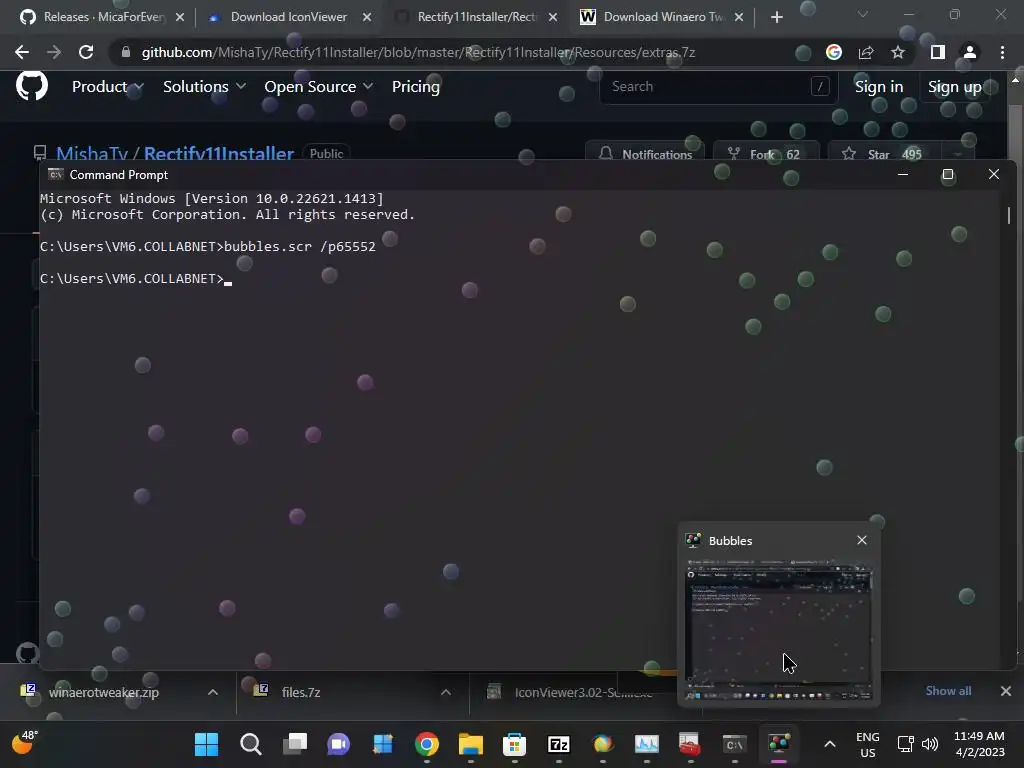Open Chrome tab search chevron
This screenshot has width=1024, height=768.
pyautogui.click(x=863, y=14)
